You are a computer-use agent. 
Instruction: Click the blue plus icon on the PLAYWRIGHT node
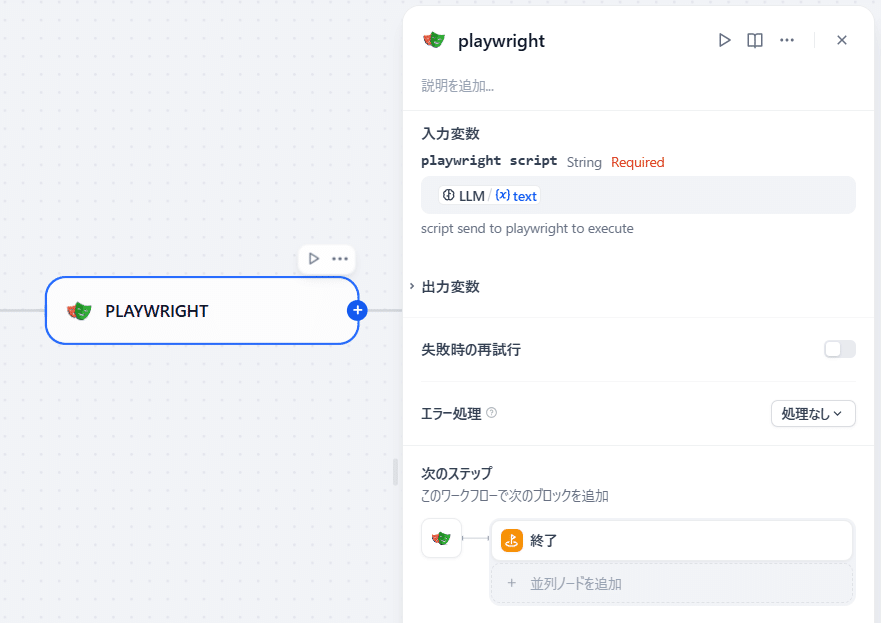(x=357, y=310)
